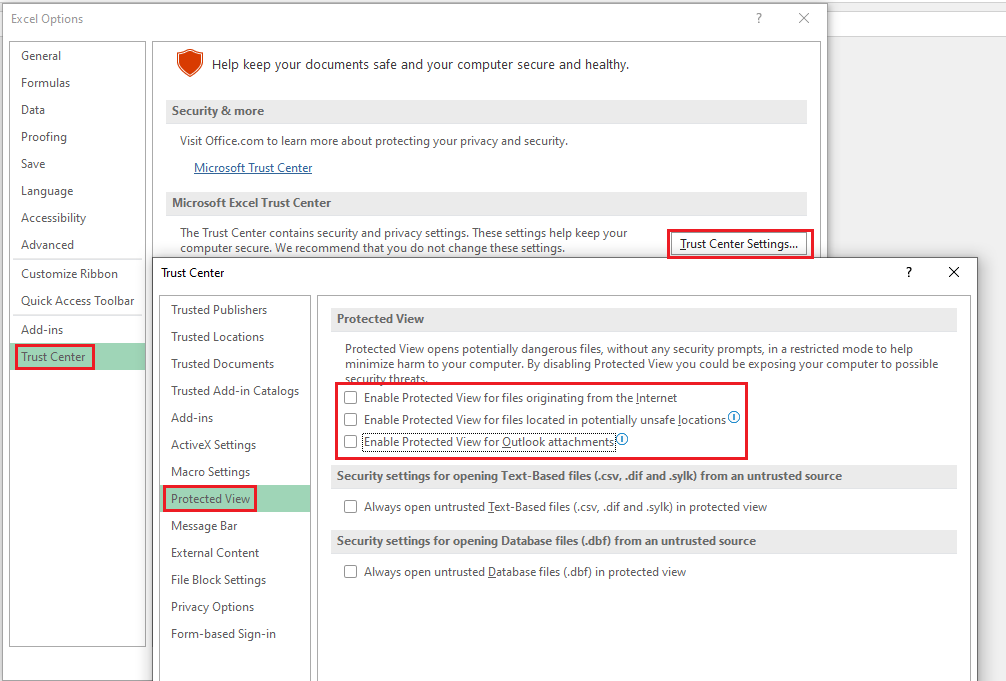Click the Protected View section heading

(x=380, y=319)
